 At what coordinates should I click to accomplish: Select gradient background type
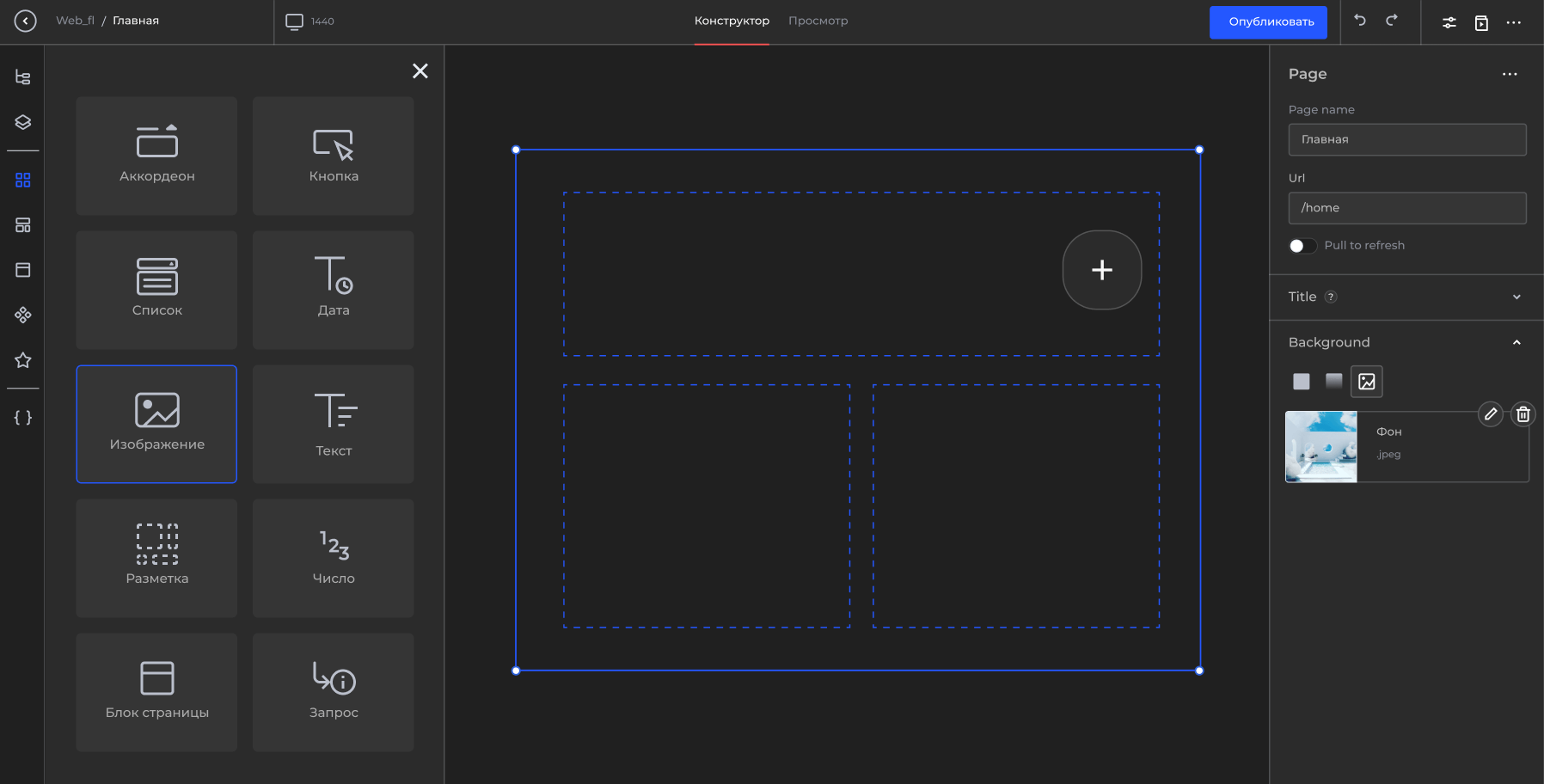tap(1334, 381)
